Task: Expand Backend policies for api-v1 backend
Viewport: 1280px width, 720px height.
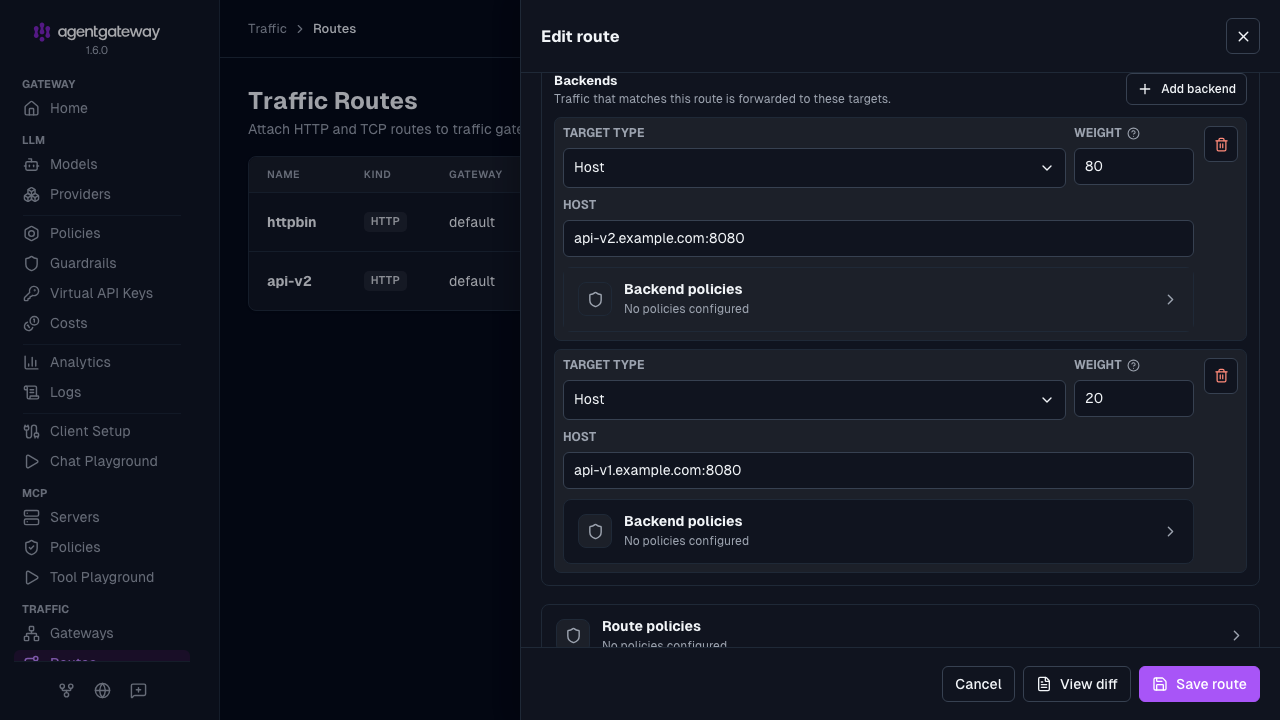Action: (x=878, y=531)
